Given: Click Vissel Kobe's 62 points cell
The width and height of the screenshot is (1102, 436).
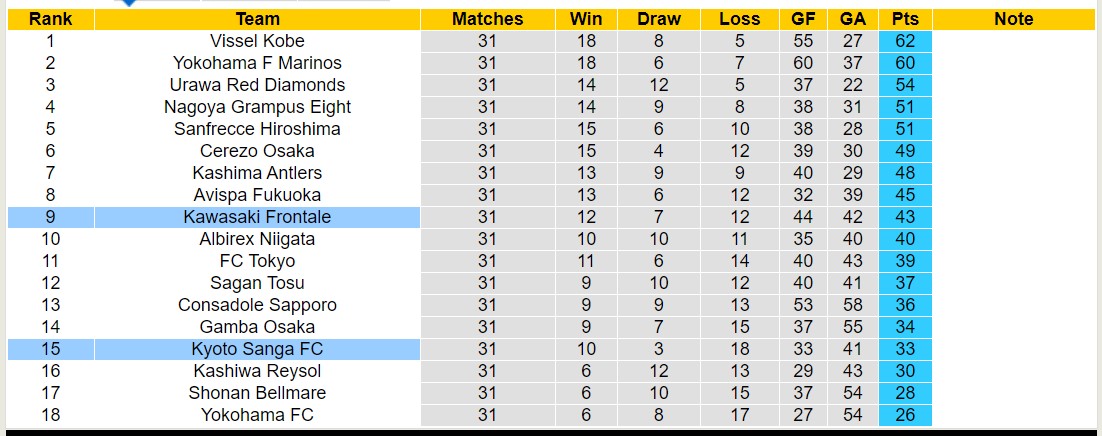Looking at the screenshot, I should (905, 41).
